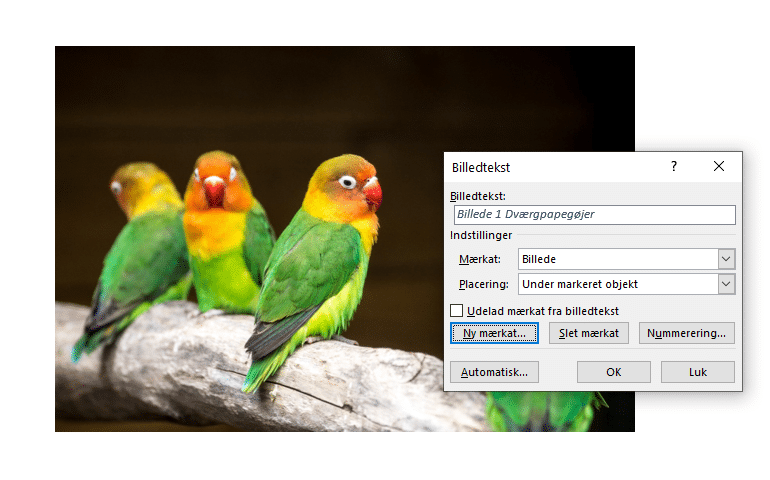770x480 pixels.
Task: Open the 'Automatisk...' caption settings
Action: point(494,372)
